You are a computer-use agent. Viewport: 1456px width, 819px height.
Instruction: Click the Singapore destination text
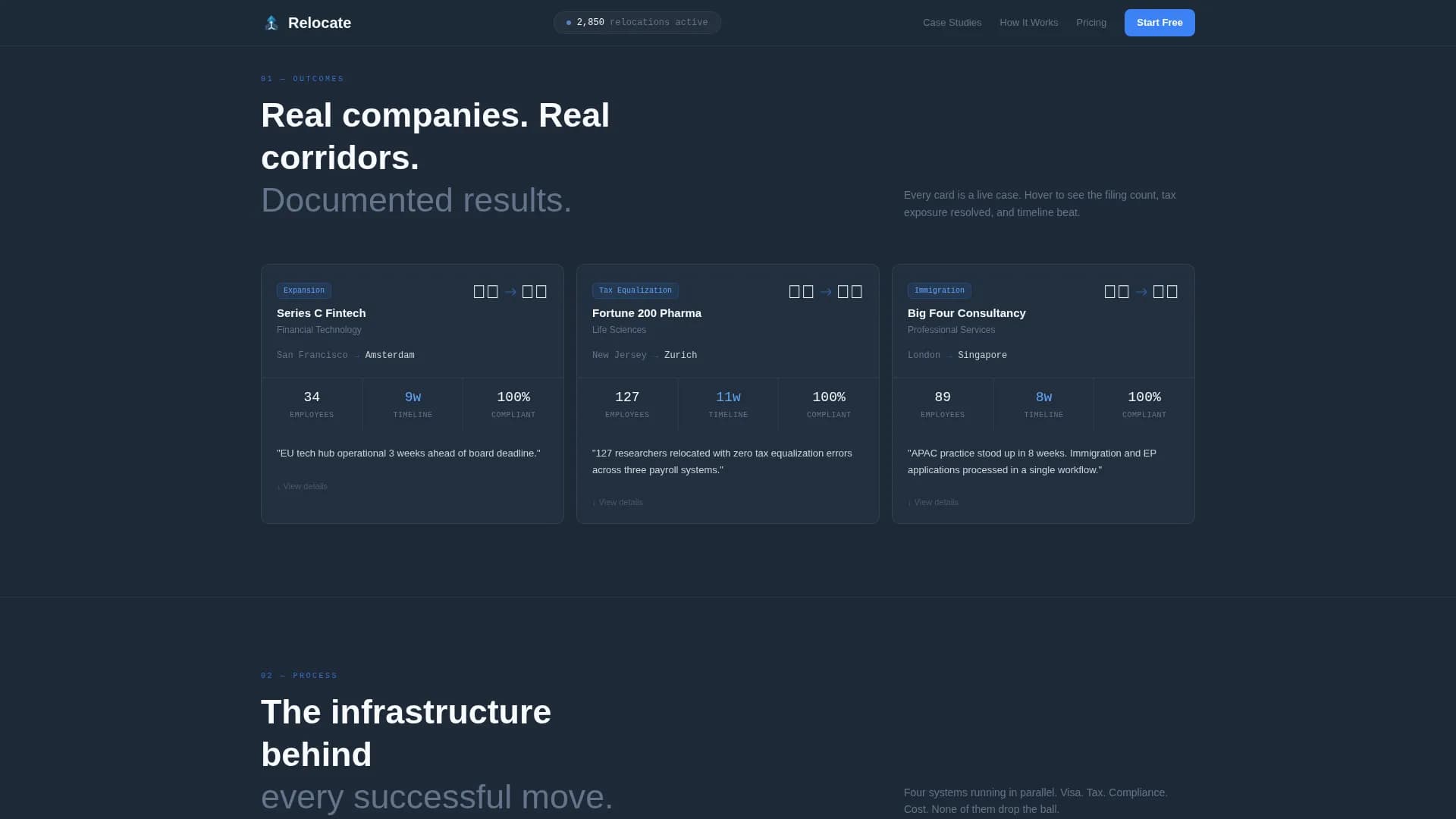pos(982,356)
